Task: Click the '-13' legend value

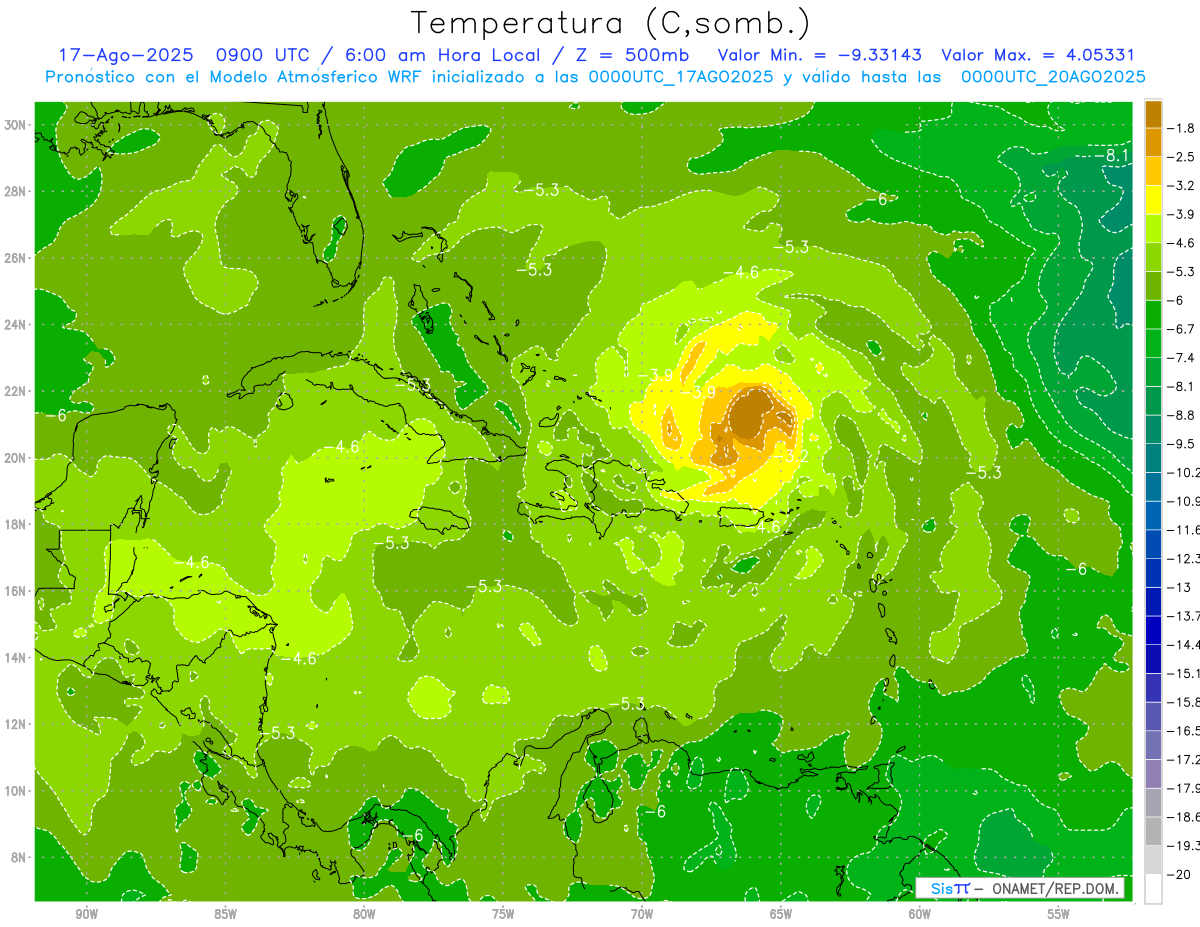Action: (1179, 587)
